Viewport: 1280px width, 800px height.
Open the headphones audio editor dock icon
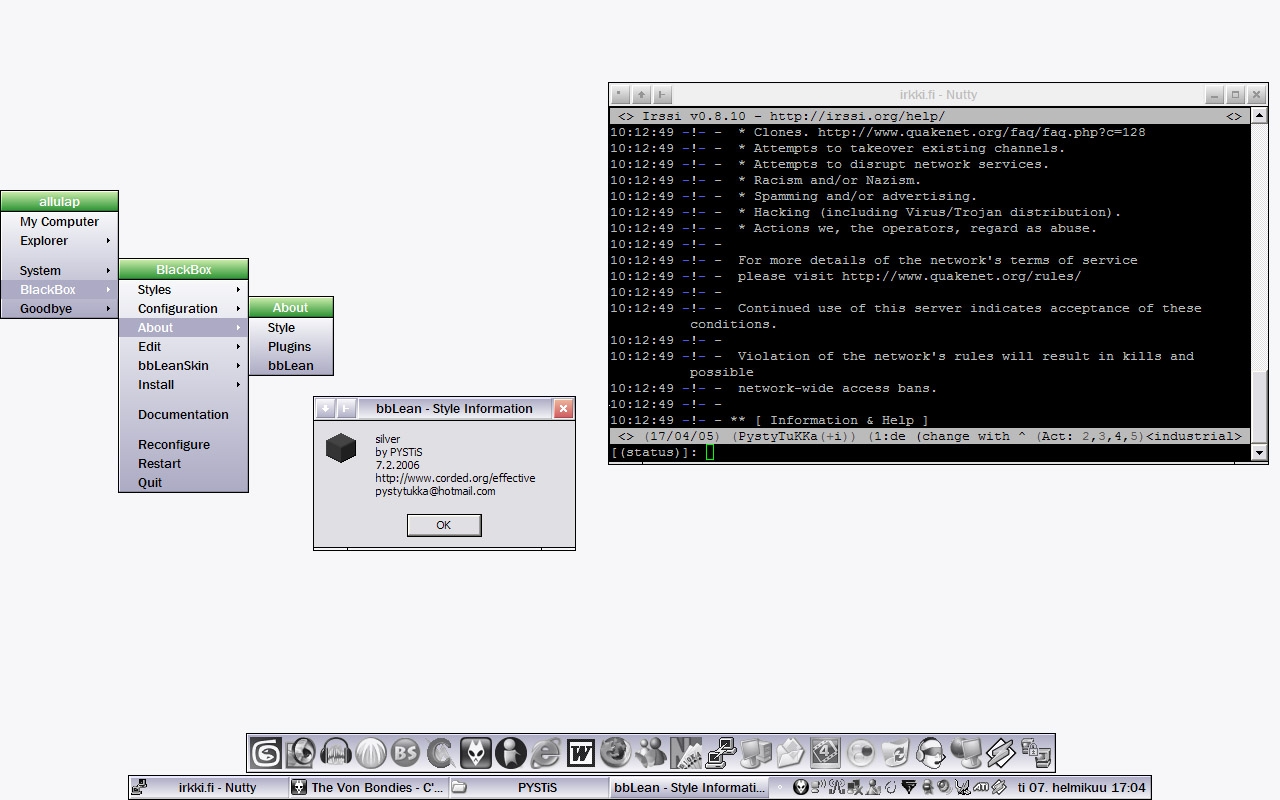(335, 752)
